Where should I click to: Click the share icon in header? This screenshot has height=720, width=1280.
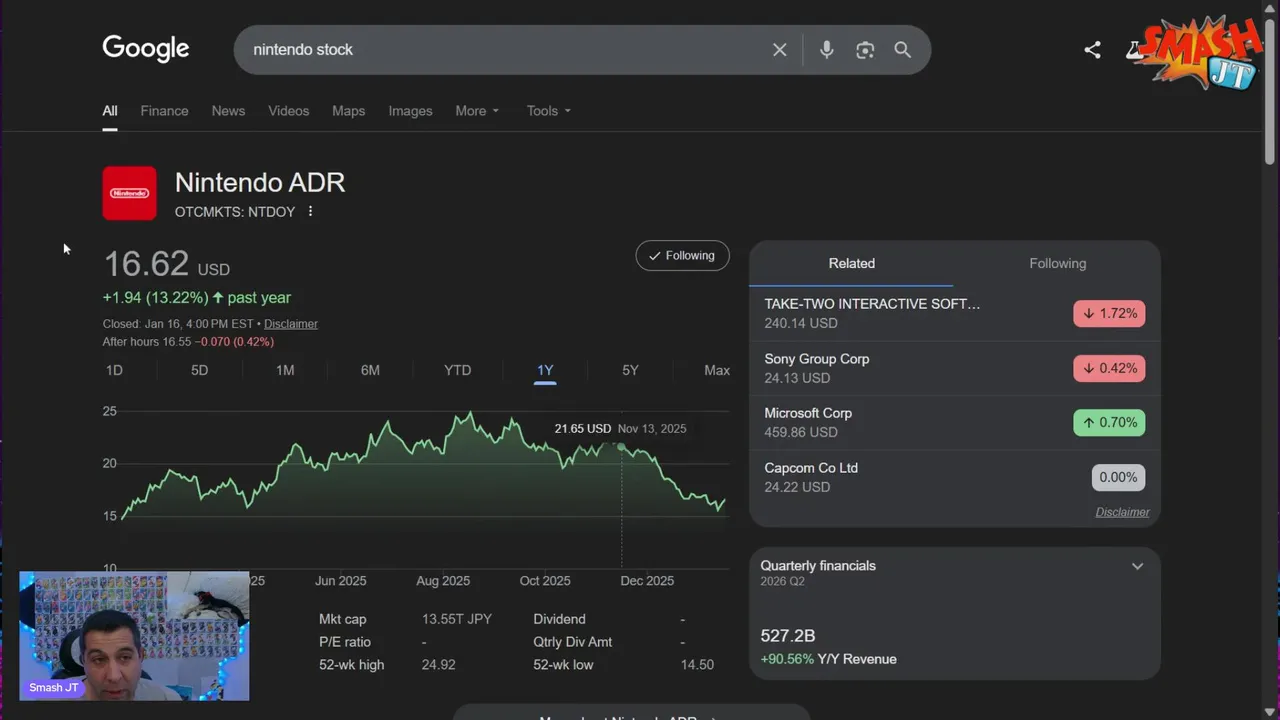coord(1092,50)
